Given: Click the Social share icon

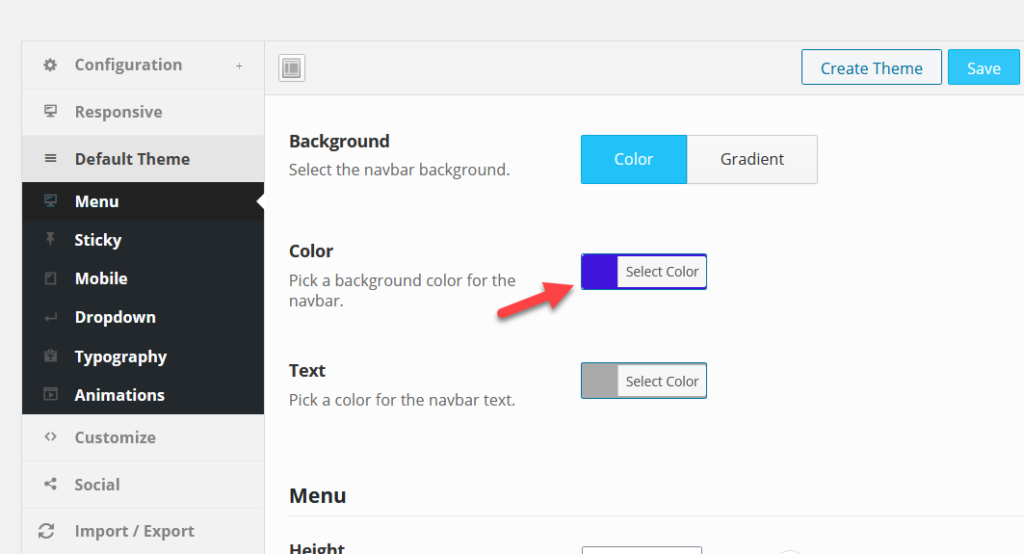Looking at the screenshot, I should coord(50,484).
